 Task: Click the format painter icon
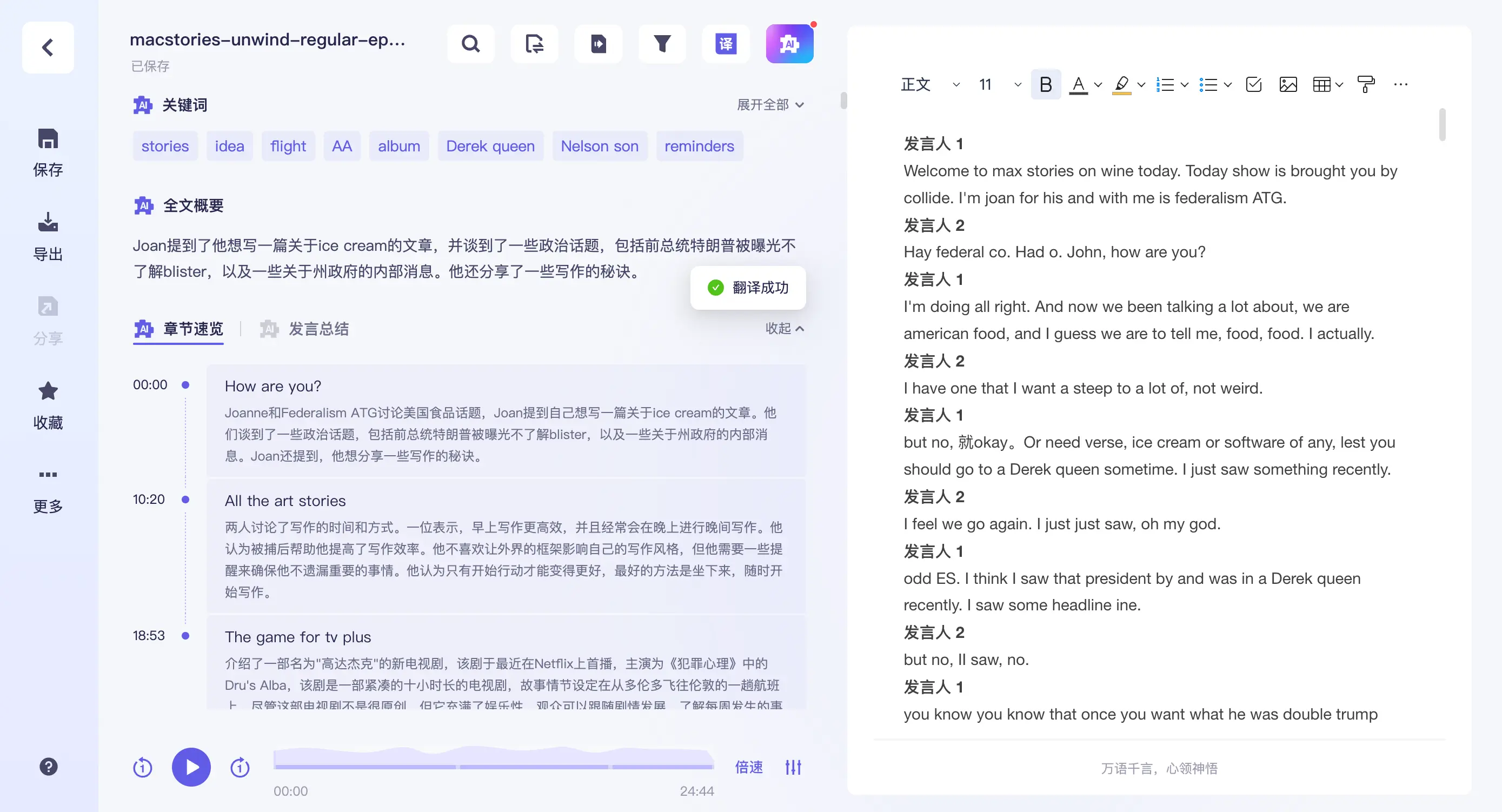(x=1366, y=84)
